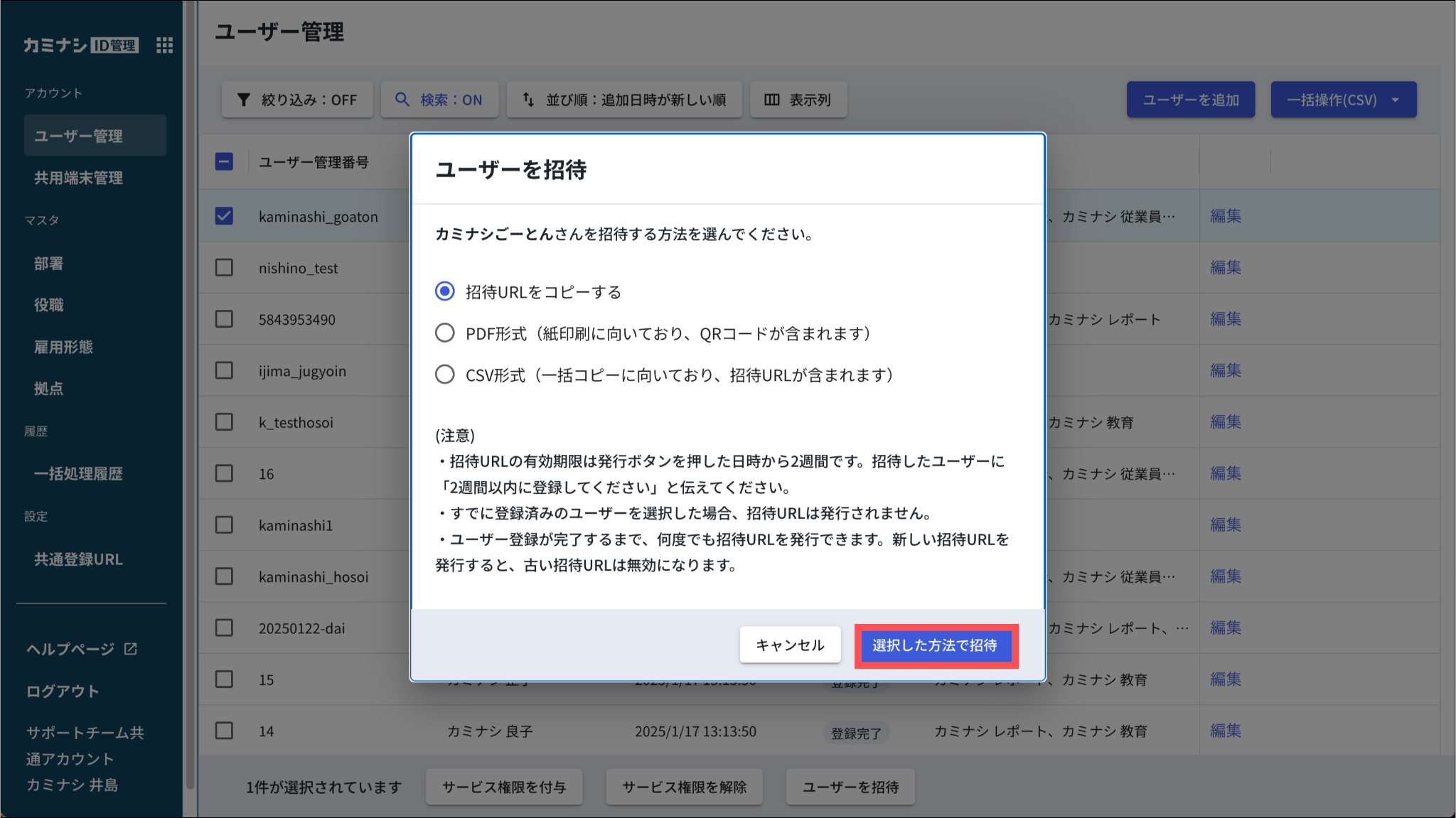Open the app grid launcher icon
Viewport: 1456px width, 818px height.
click(164, 45)
